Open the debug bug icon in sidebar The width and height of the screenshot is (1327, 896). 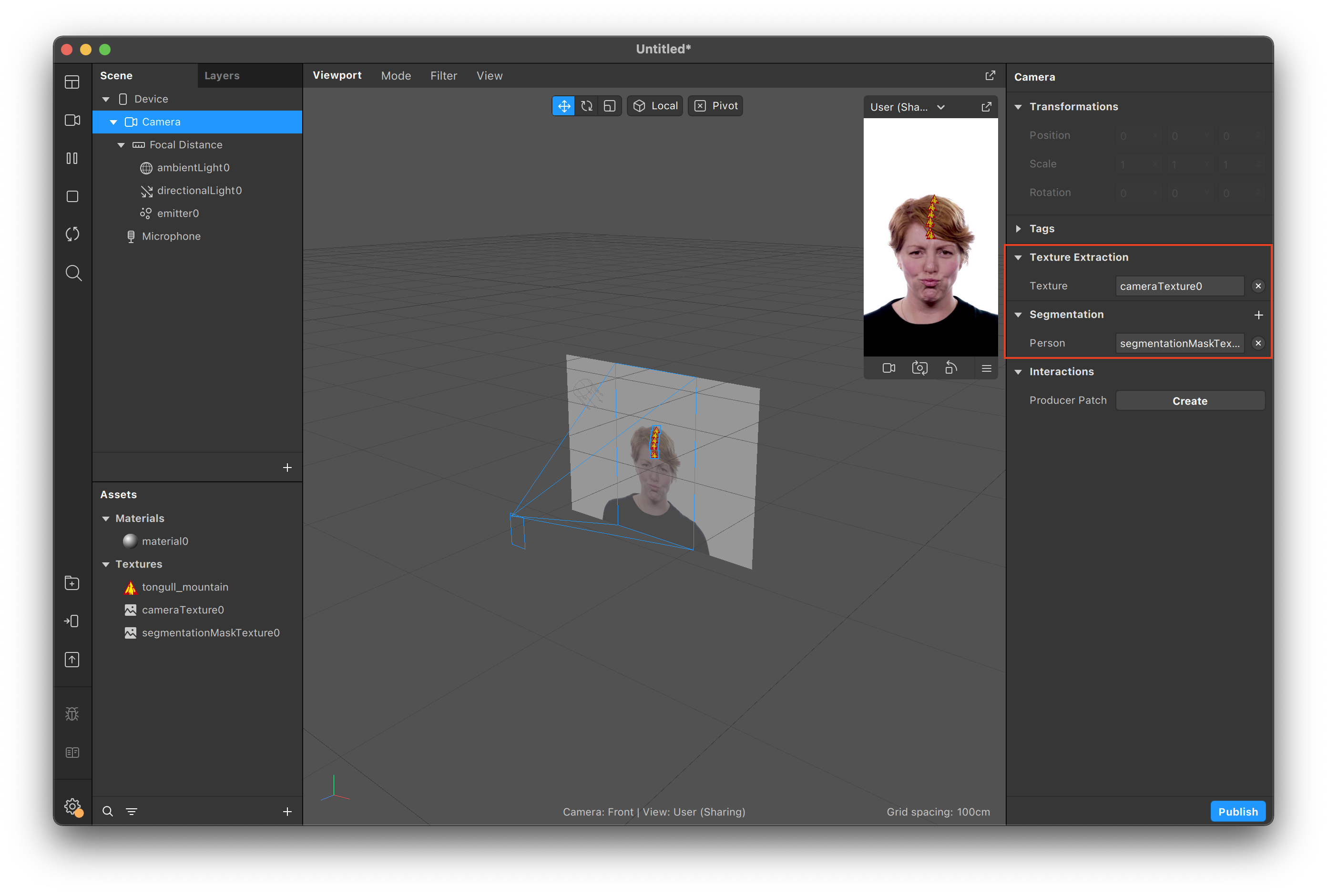(x=72, y=714)
